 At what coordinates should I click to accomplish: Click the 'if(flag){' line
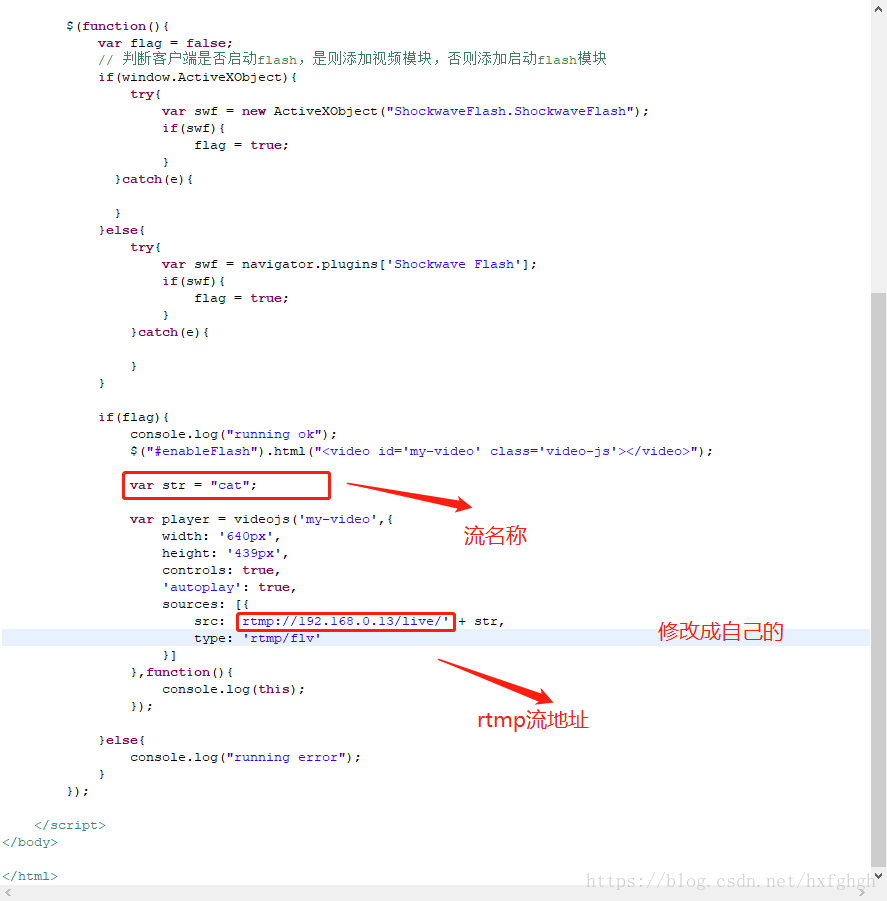pos(133,417)
